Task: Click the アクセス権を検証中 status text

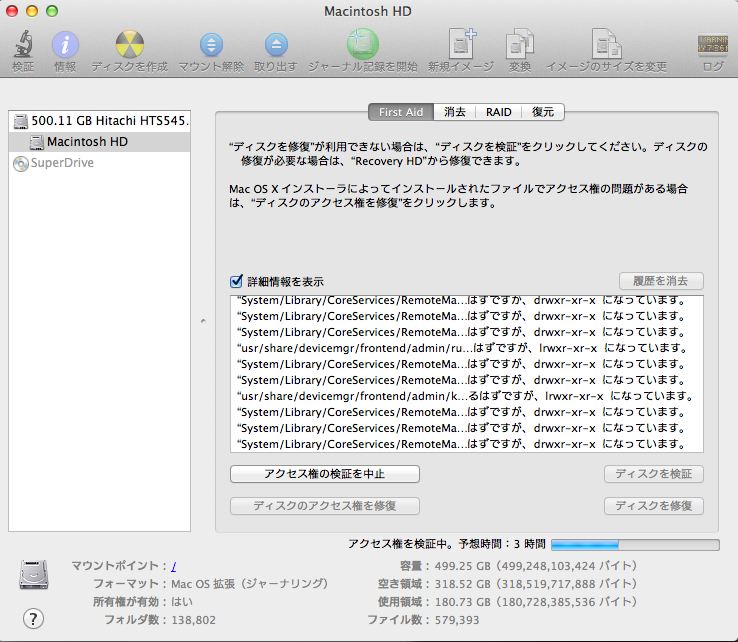Action: pos(447,544)
